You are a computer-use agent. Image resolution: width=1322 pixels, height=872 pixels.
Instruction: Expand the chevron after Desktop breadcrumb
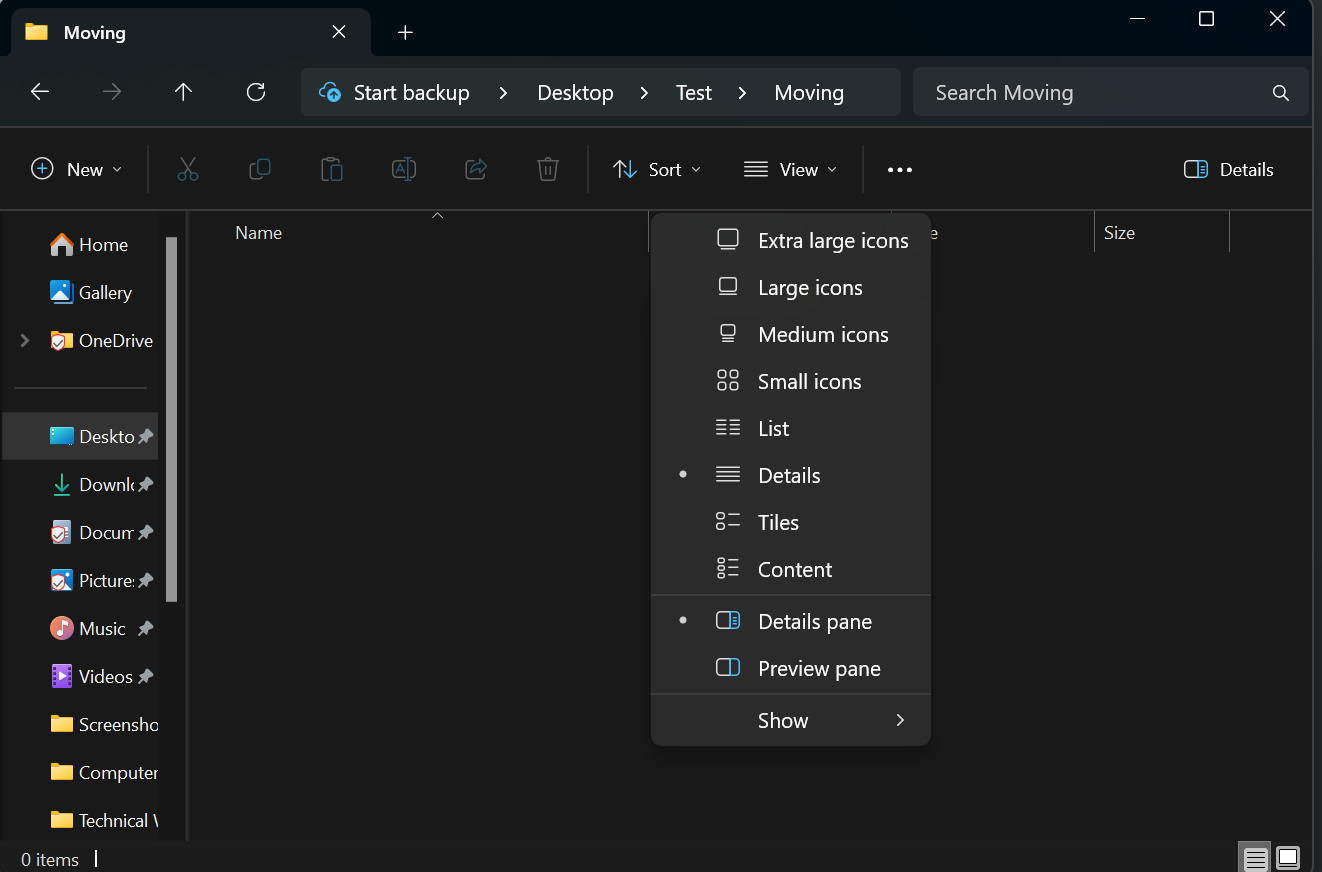[645, 93]
